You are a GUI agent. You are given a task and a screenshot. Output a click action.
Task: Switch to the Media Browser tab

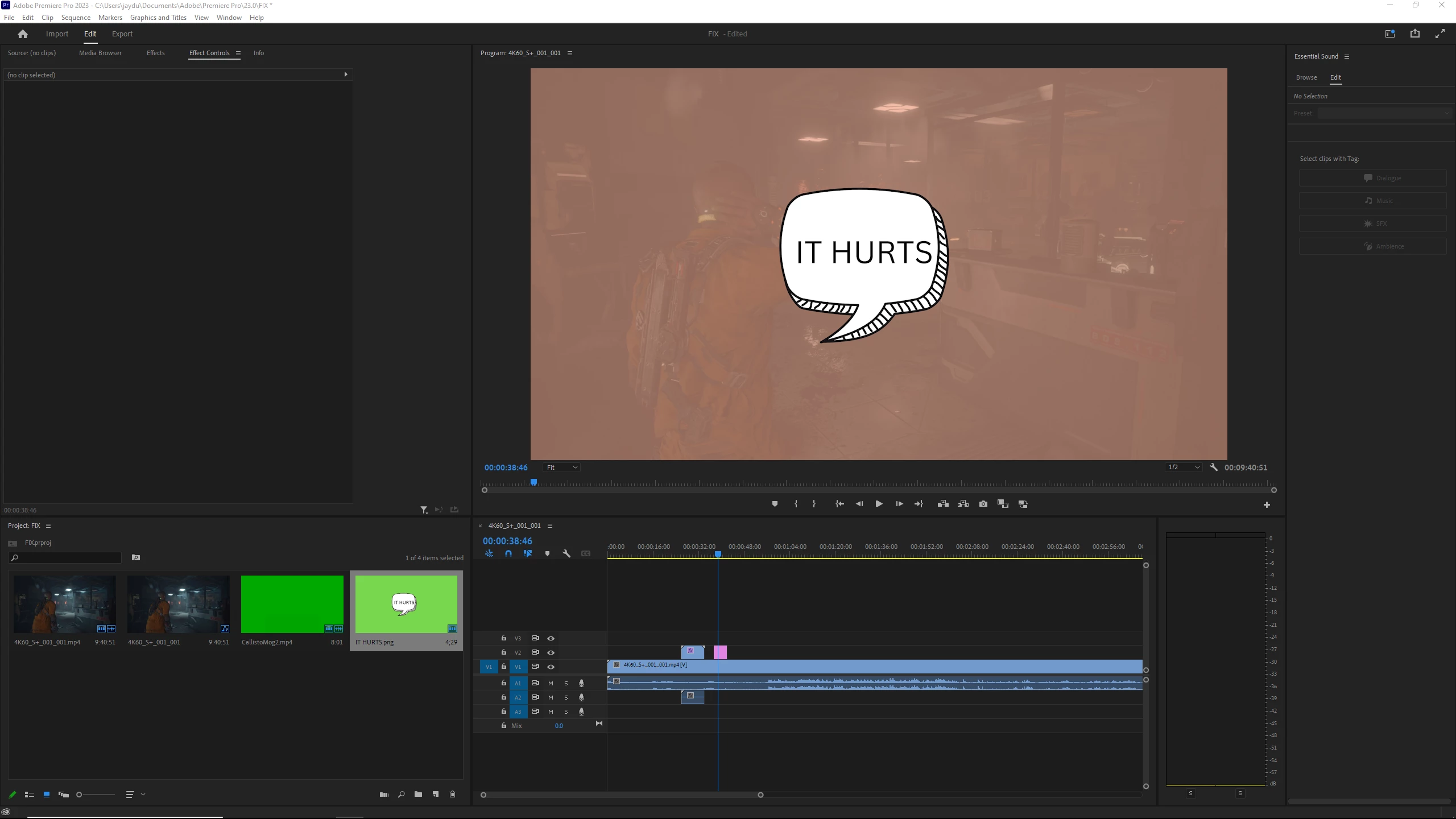(x=100, y=53)
